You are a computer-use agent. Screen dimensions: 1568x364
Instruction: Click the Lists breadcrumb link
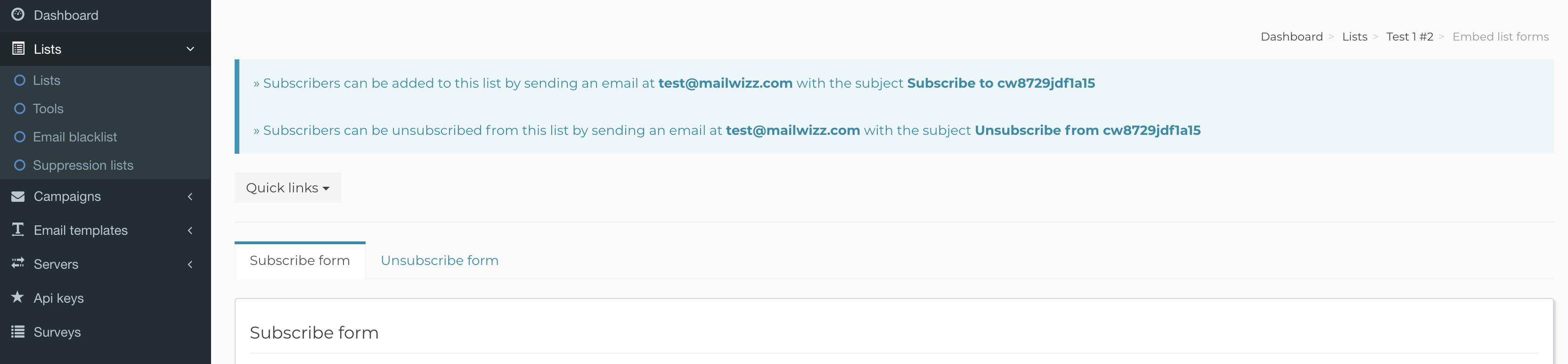[x=1355, y=37]
